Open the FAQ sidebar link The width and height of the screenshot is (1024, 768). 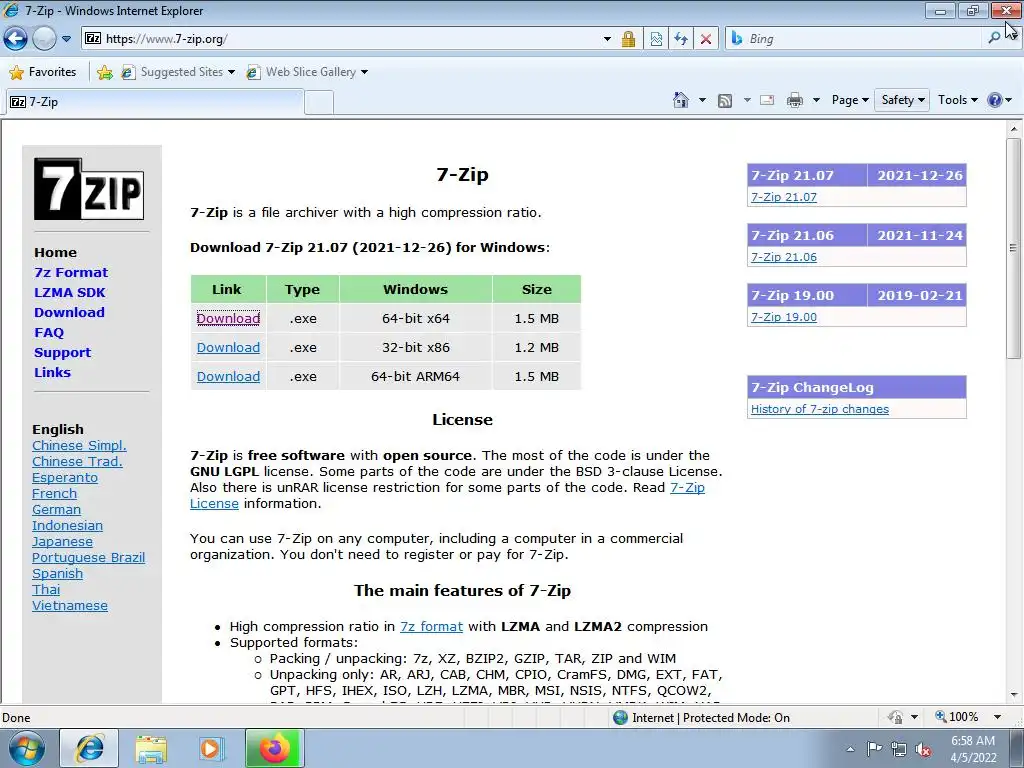(x=49, y=332)
